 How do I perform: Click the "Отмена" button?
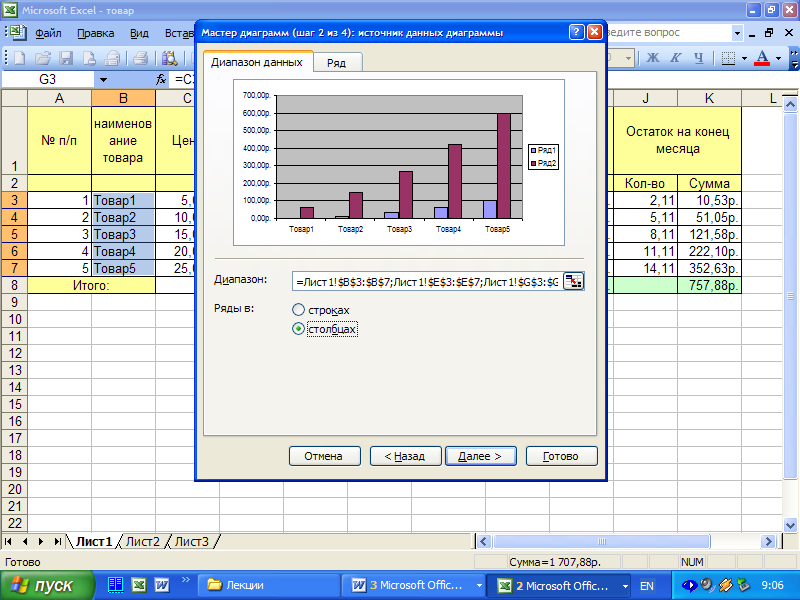coord(324,456)
